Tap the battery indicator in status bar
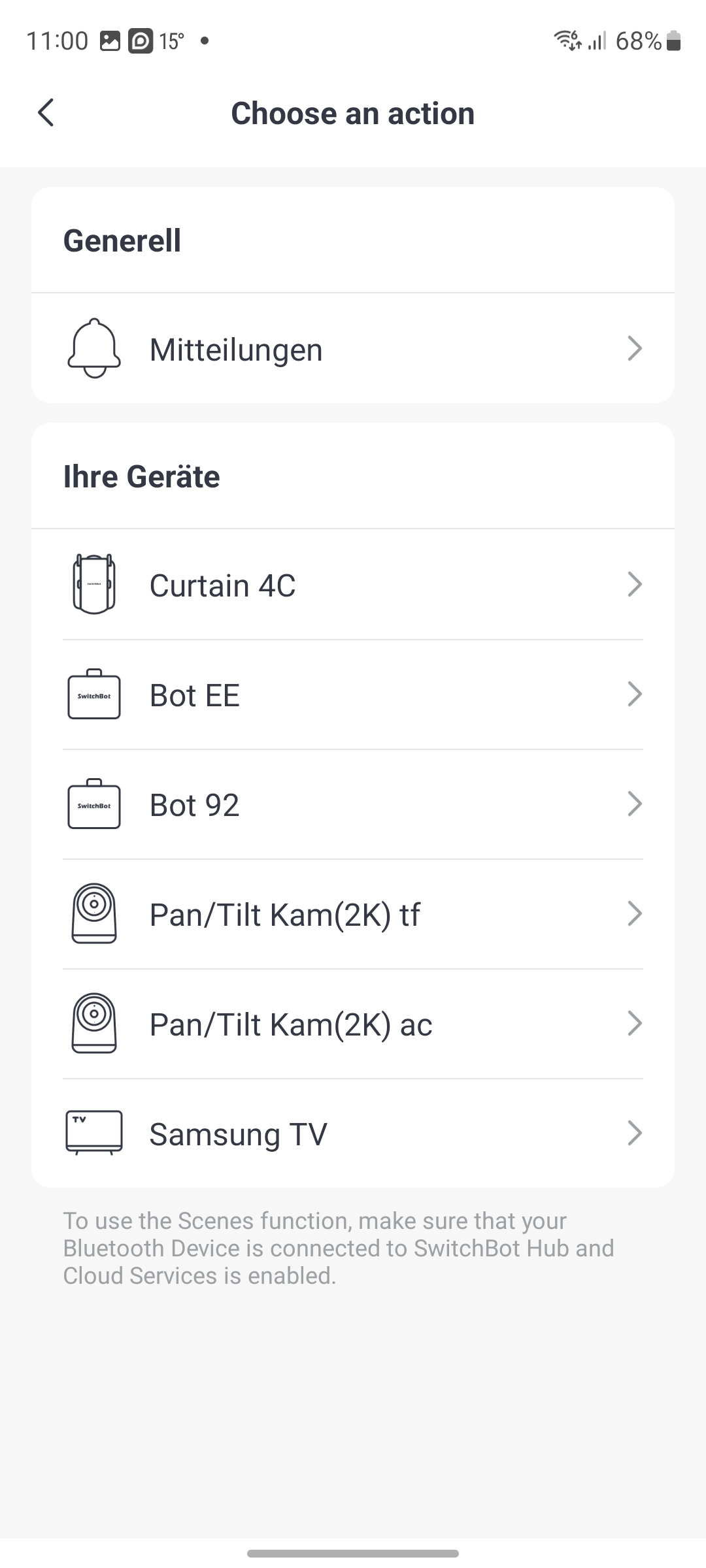This screenshot has width=706, height=1568. (674, 41)
